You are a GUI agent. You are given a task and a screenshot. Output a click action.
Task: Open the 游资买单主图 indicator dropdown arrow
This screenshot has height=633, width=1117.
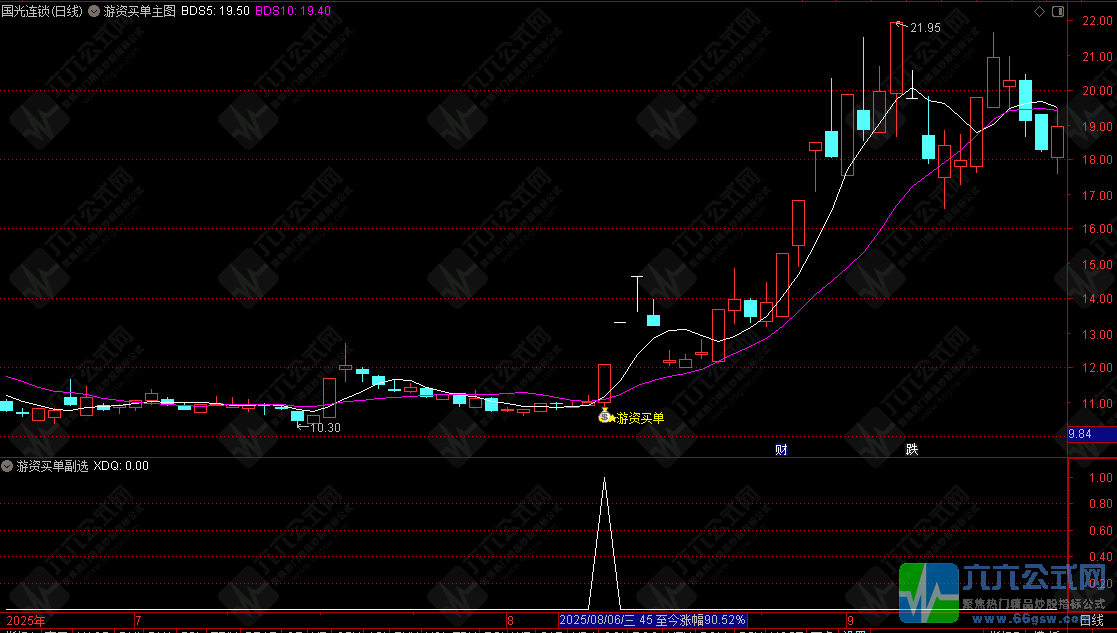[93, 11]
